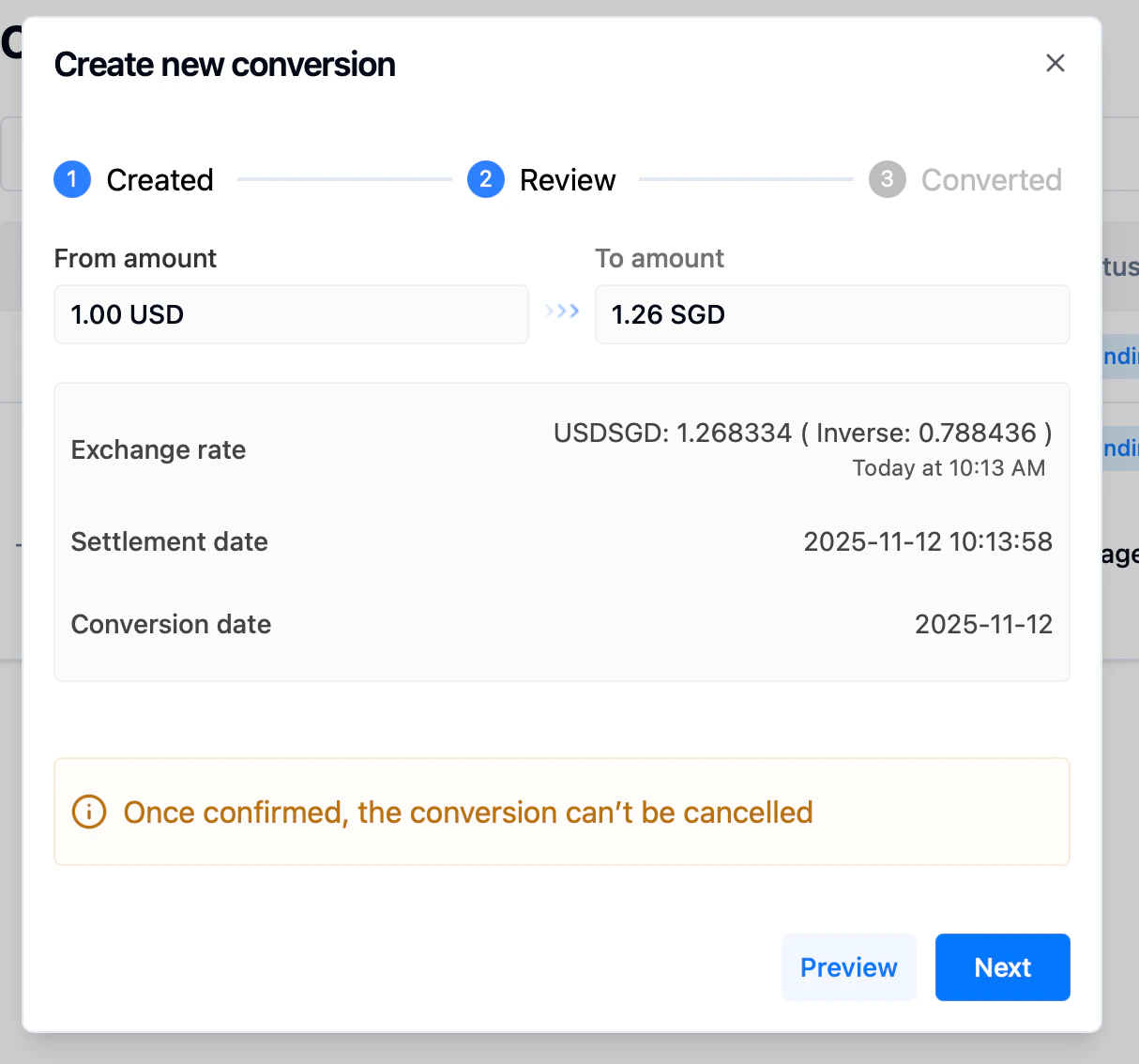The image size is (1139, 1064).
Task: Click the From amount field showing 1.00 USD
Action: coord(291,314)
